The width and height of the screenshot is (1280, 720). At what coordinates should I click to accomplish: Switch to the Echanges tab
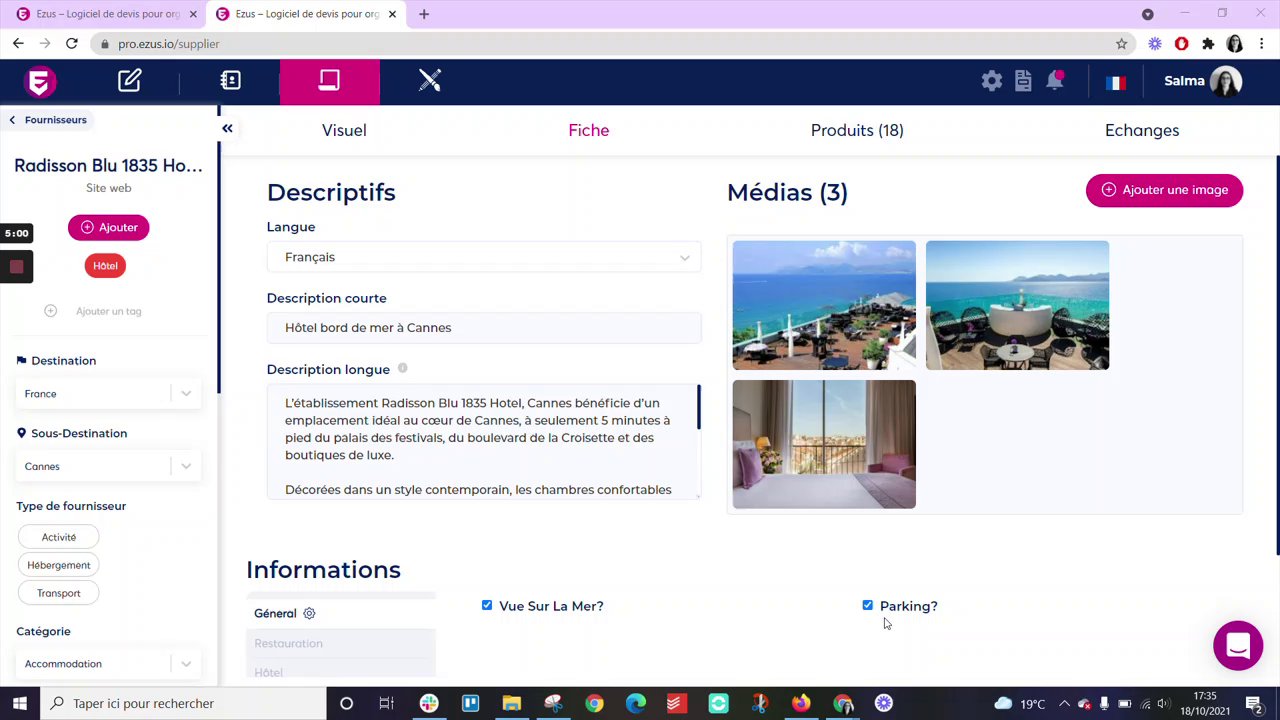(1142, 130)
